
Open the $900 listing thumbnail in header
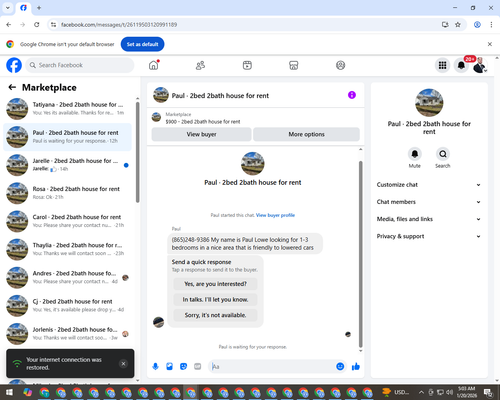156,117
